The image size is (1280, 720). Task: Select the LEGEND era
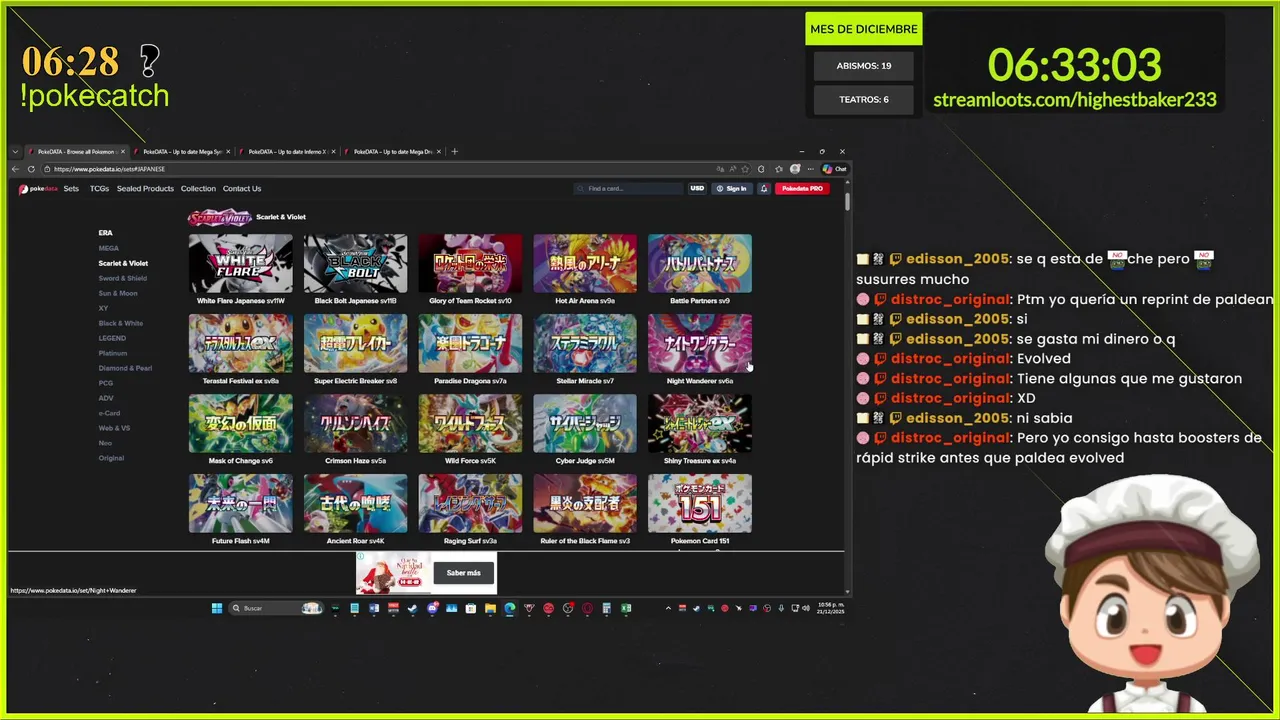[112, 338]
